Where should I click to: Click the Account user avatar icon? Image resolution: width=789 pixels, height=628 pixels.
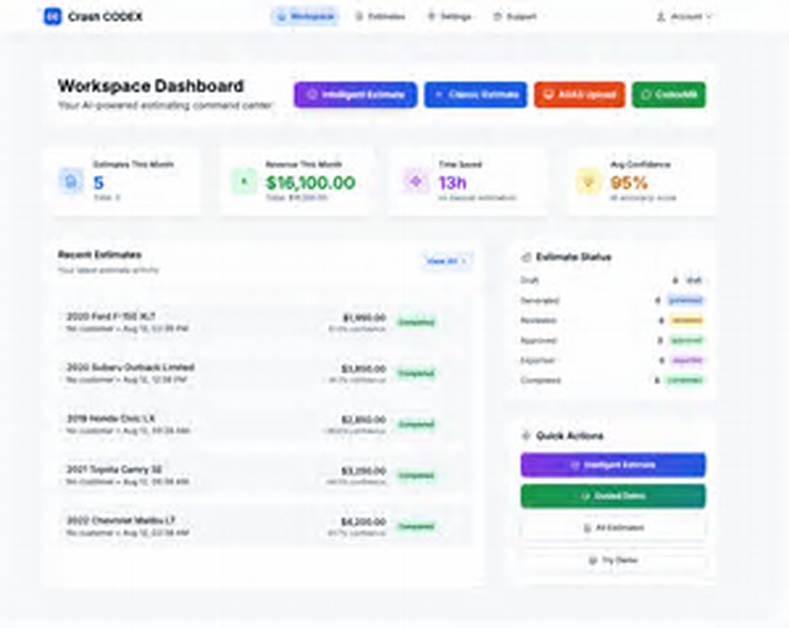[661, 17]
